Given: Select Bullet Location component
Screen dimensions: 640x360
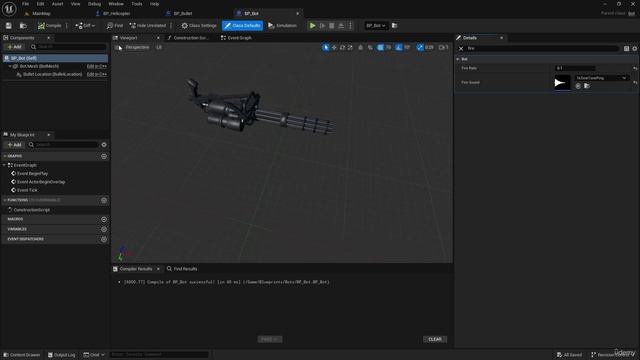Looking at the screenshot, I should point(52,74).
